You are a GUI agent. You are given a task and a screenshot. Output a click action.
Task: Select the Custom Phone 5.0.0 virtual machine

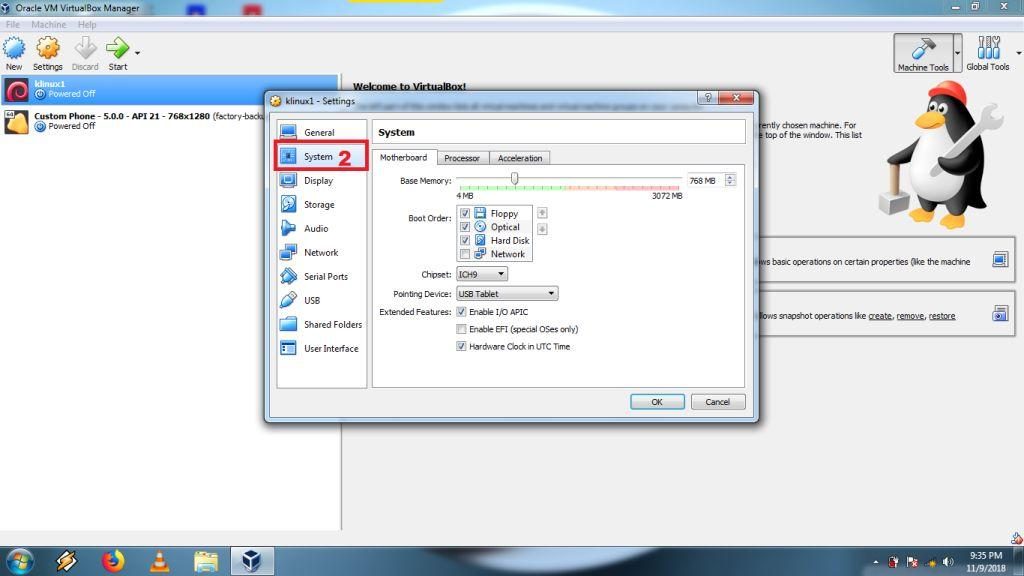point(134,121)
